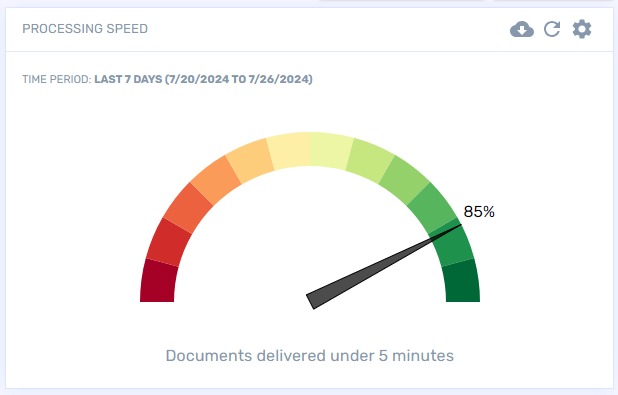Click the Processing Speed panel title
618x395 pixels.
(x=85, y=29)
